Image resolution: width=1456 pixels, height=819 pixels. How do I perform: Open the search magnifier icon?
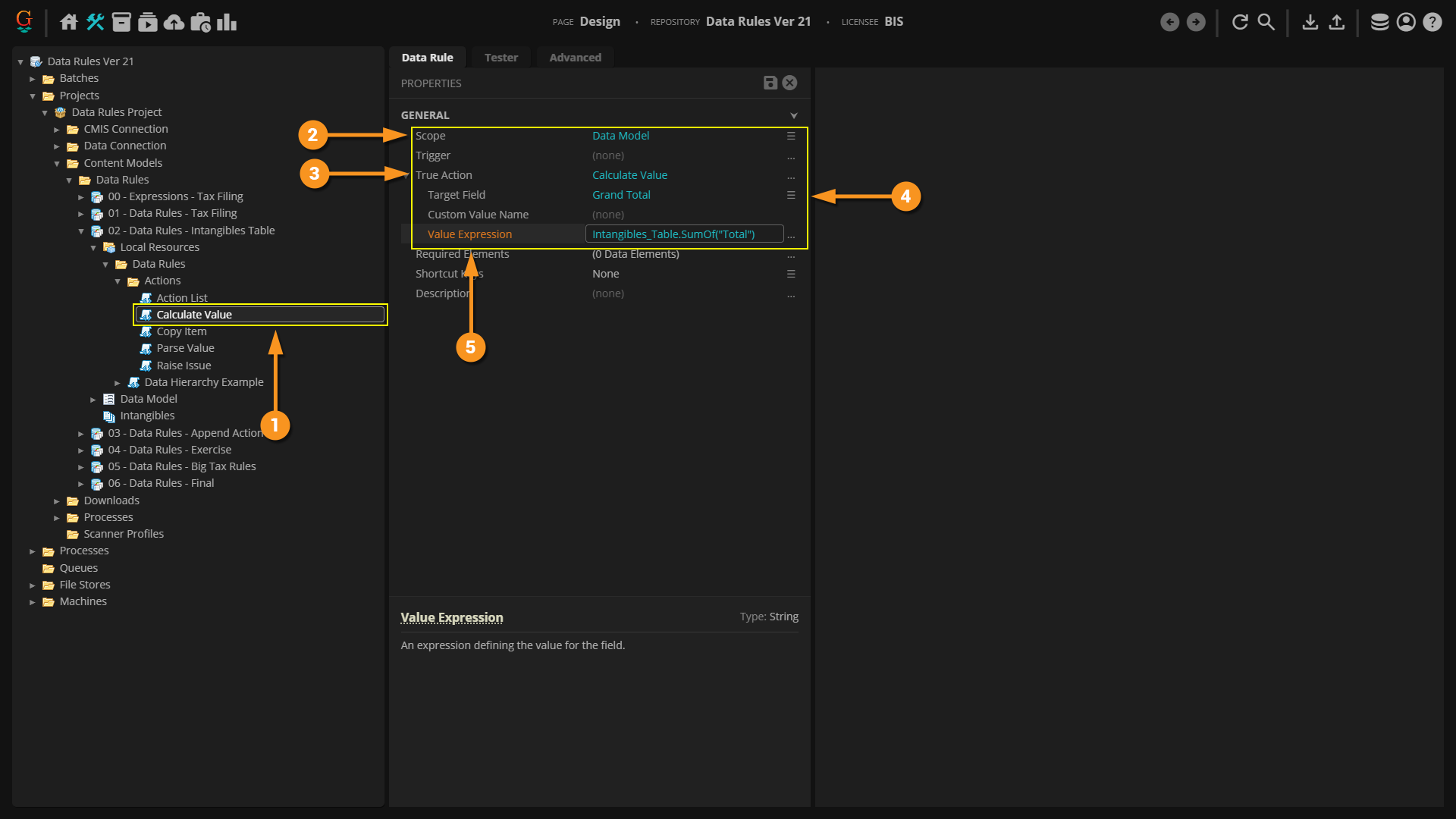tap(1266, 22)
